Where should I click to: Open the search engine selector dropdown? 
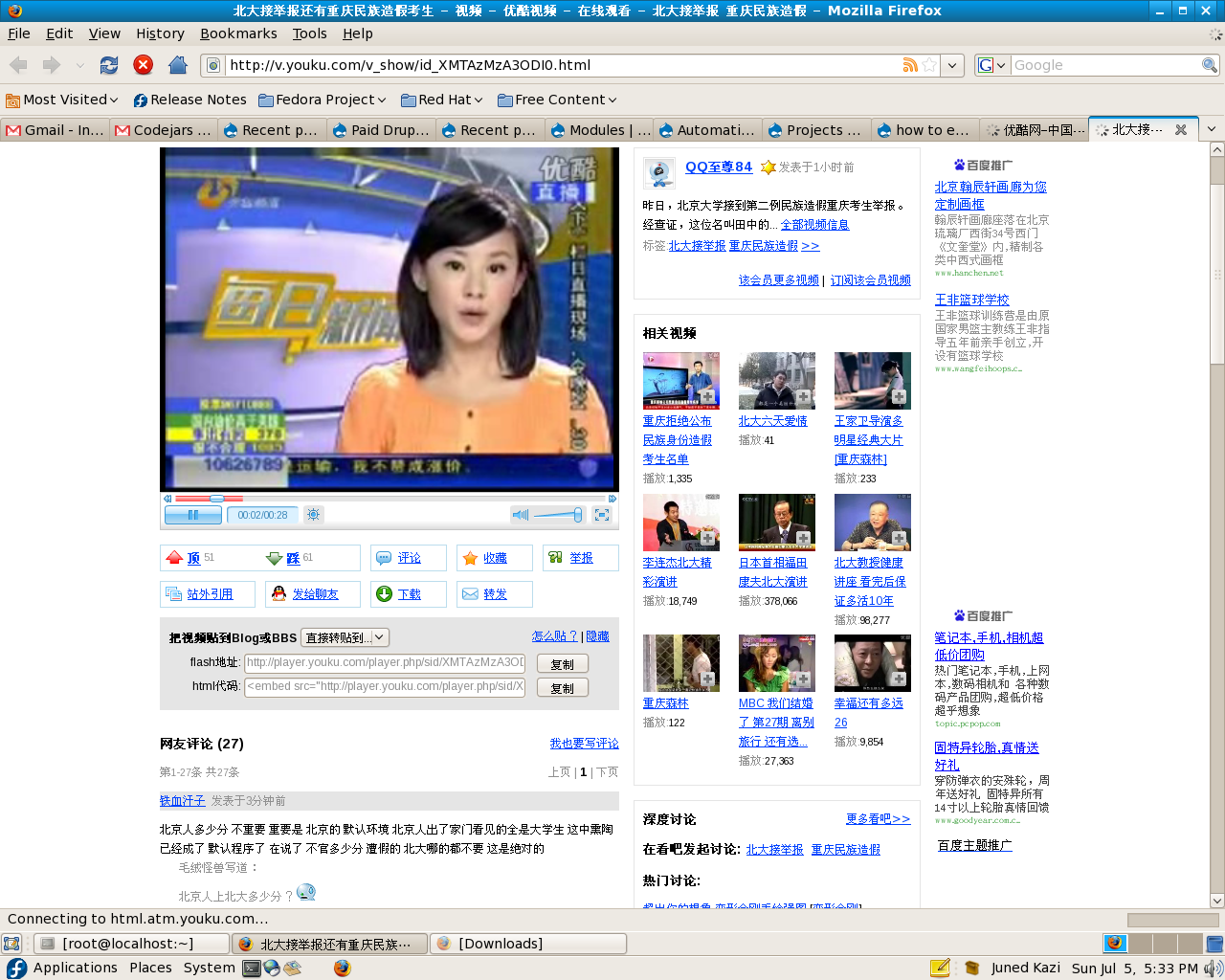(993, 65)
